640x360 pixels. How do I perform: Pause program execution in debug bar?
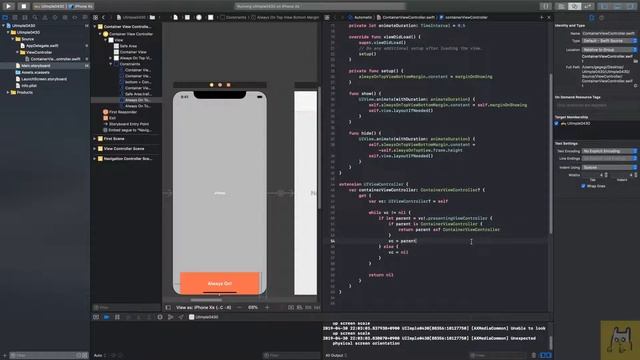click(x=117, y=317)
